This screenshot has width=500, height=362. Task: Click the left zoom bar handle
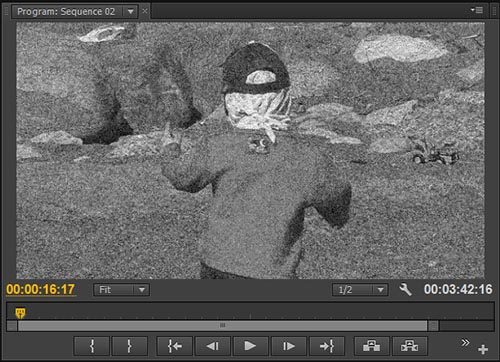click(x=12, y=326)
